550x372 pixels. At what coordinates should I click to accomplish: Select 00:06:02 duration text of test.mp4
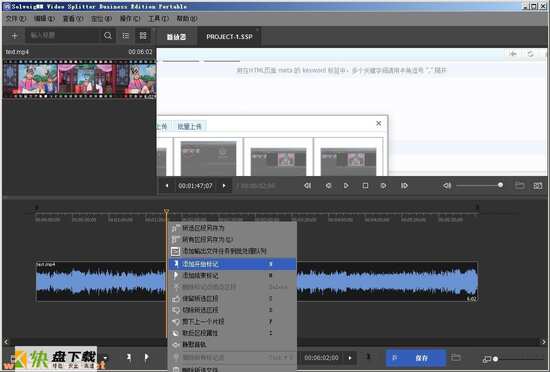[140, 52]
